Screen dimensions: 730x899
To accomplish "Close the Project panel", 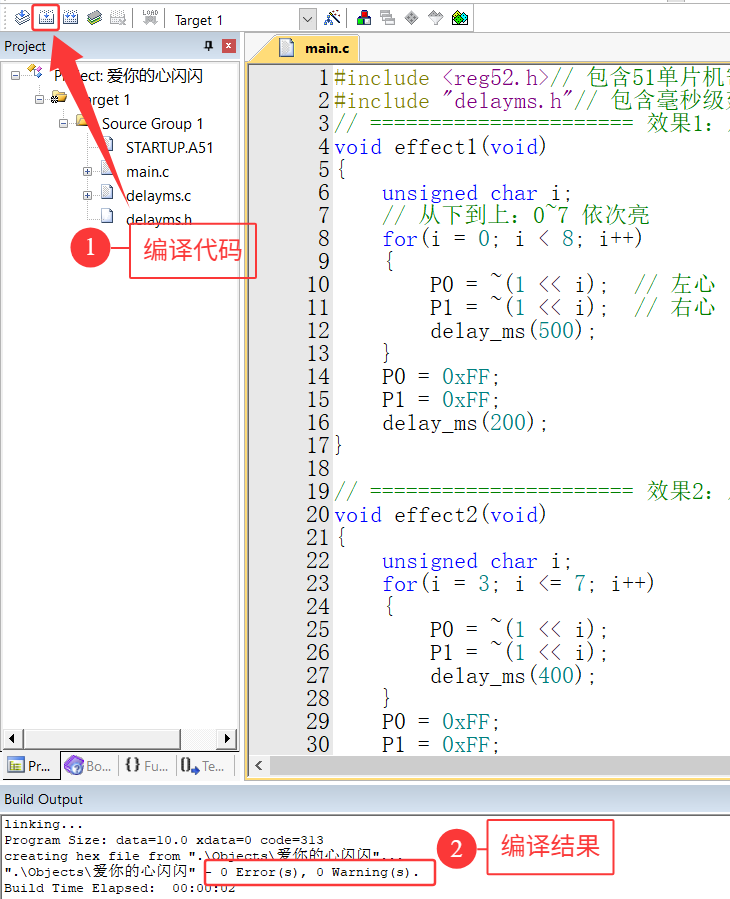I will coord(229,46).
